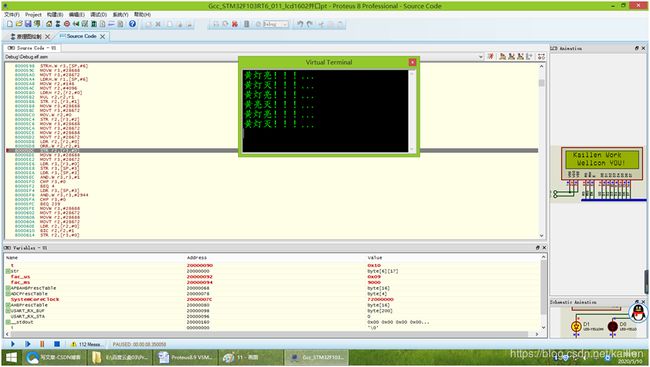Expand the USART_RX_BUF variable node
Screen dimensions: 650x367
(x=8, y=311)
